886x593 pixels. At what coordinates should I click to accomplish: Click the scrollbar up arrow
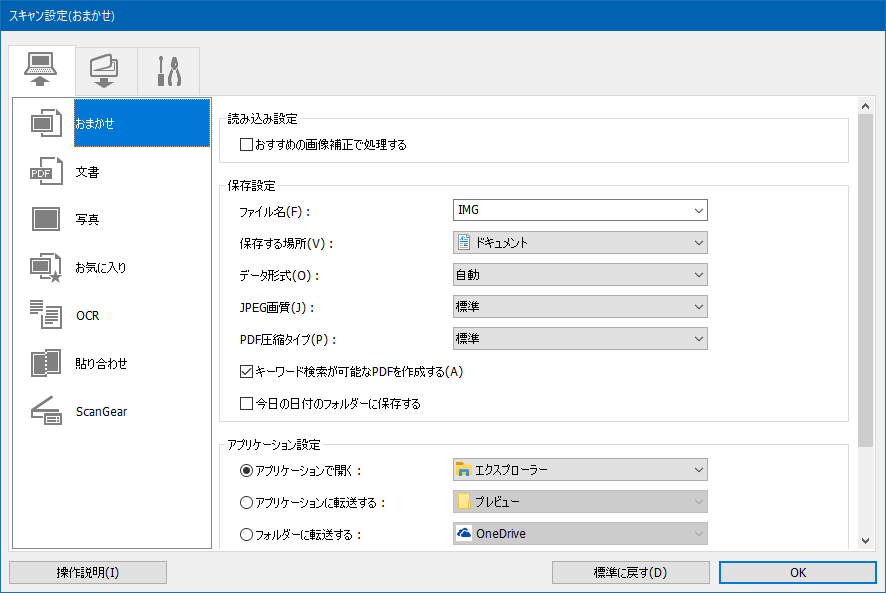tap(865, 106)
